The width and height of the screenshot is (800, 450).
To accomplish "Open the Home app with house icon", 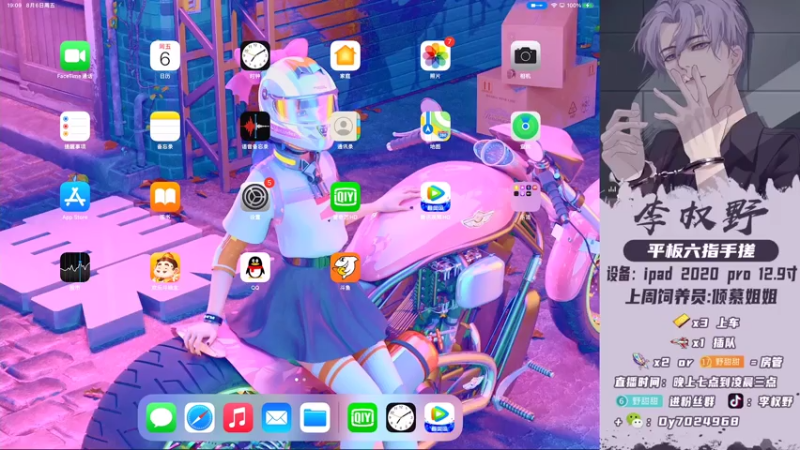I will pyautogui.click(x=345, y=56).
